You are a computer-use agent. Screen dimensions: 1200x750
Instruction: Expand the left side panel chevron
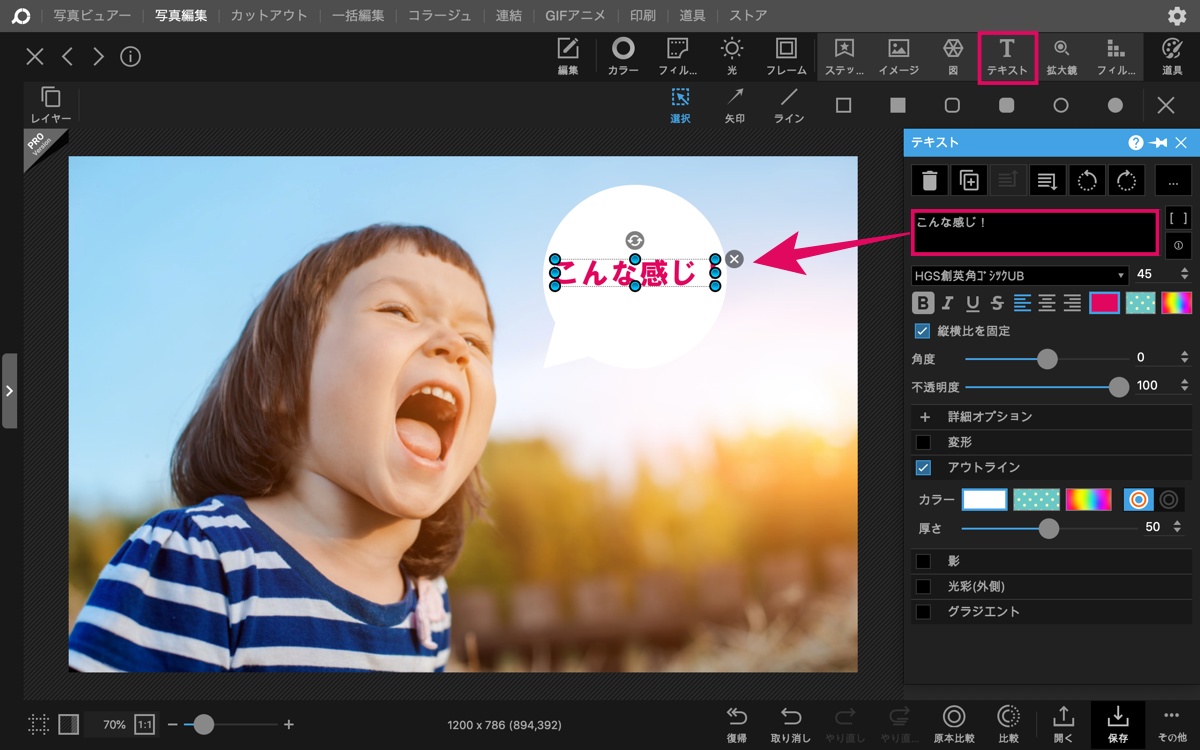pos(9,390)
